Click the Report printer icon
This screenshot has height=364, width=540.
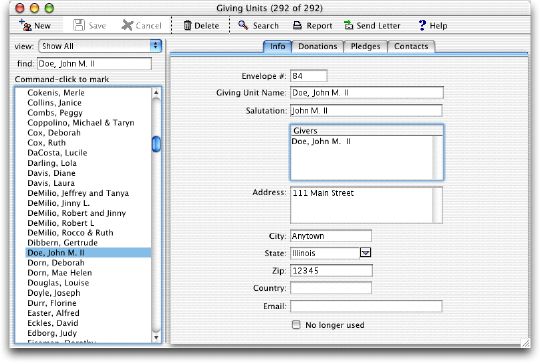click(x=297, y=25)
